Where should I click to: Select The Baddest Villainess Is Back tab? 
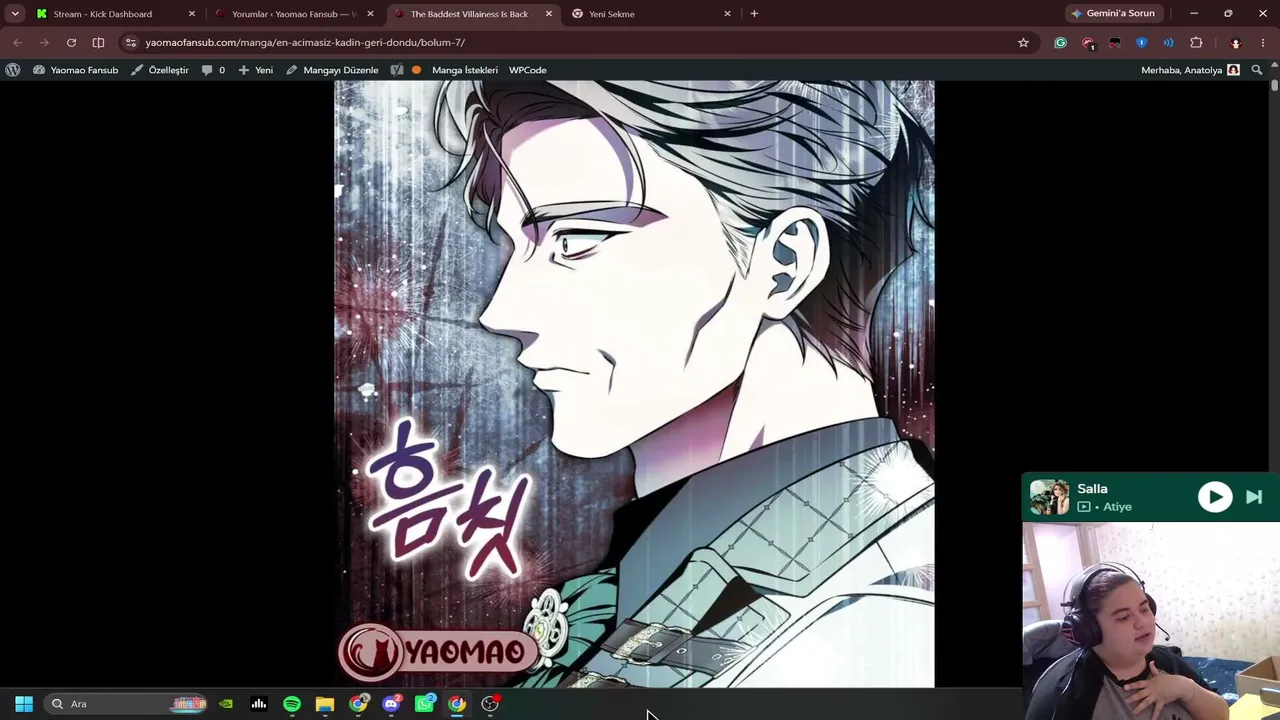coord(472,14)
